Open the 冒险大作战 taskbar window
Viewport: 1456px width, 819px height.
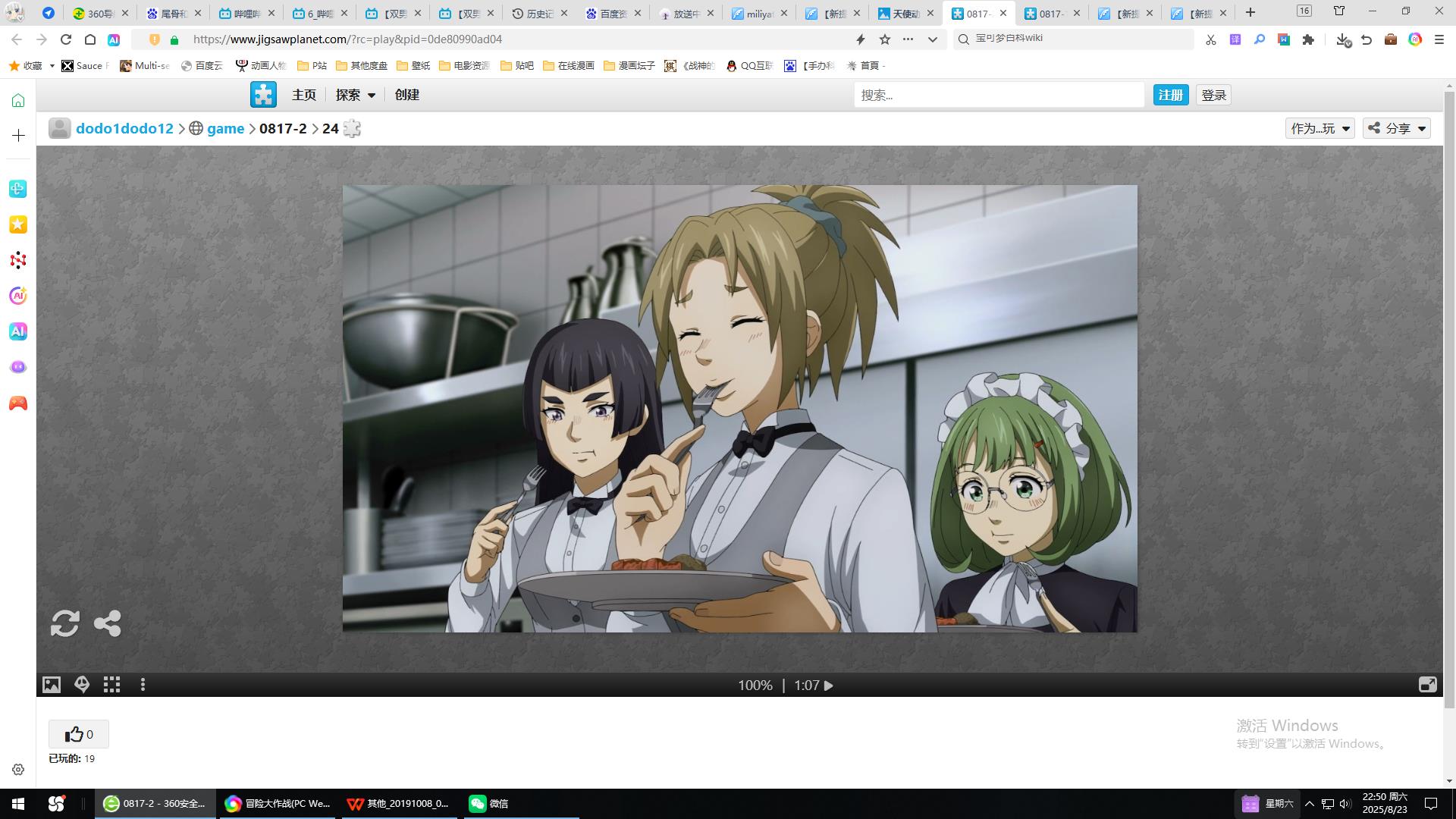coord(277,803)
